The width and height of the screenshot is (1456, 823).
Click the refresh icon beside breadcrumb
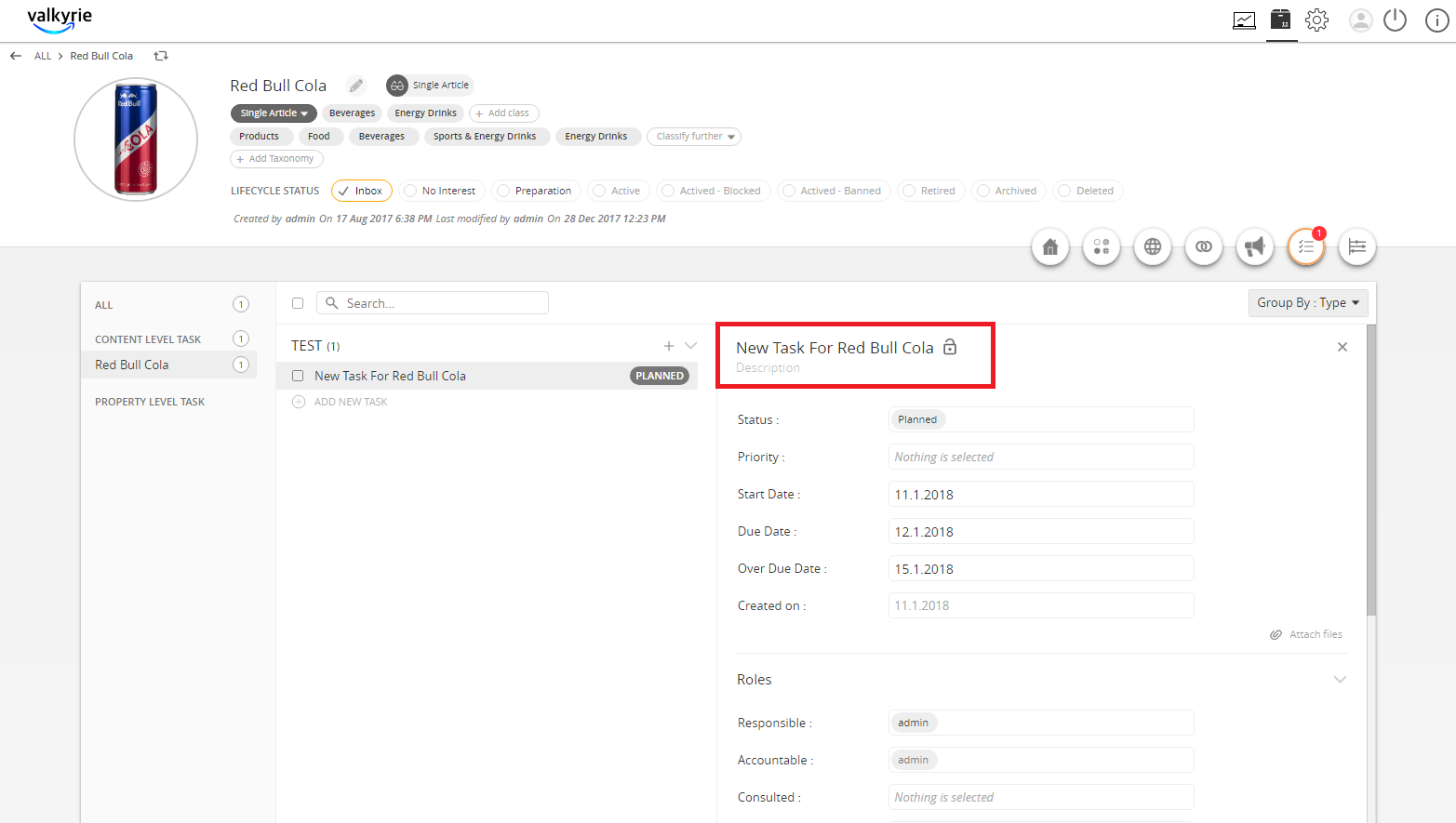[161, 56]
